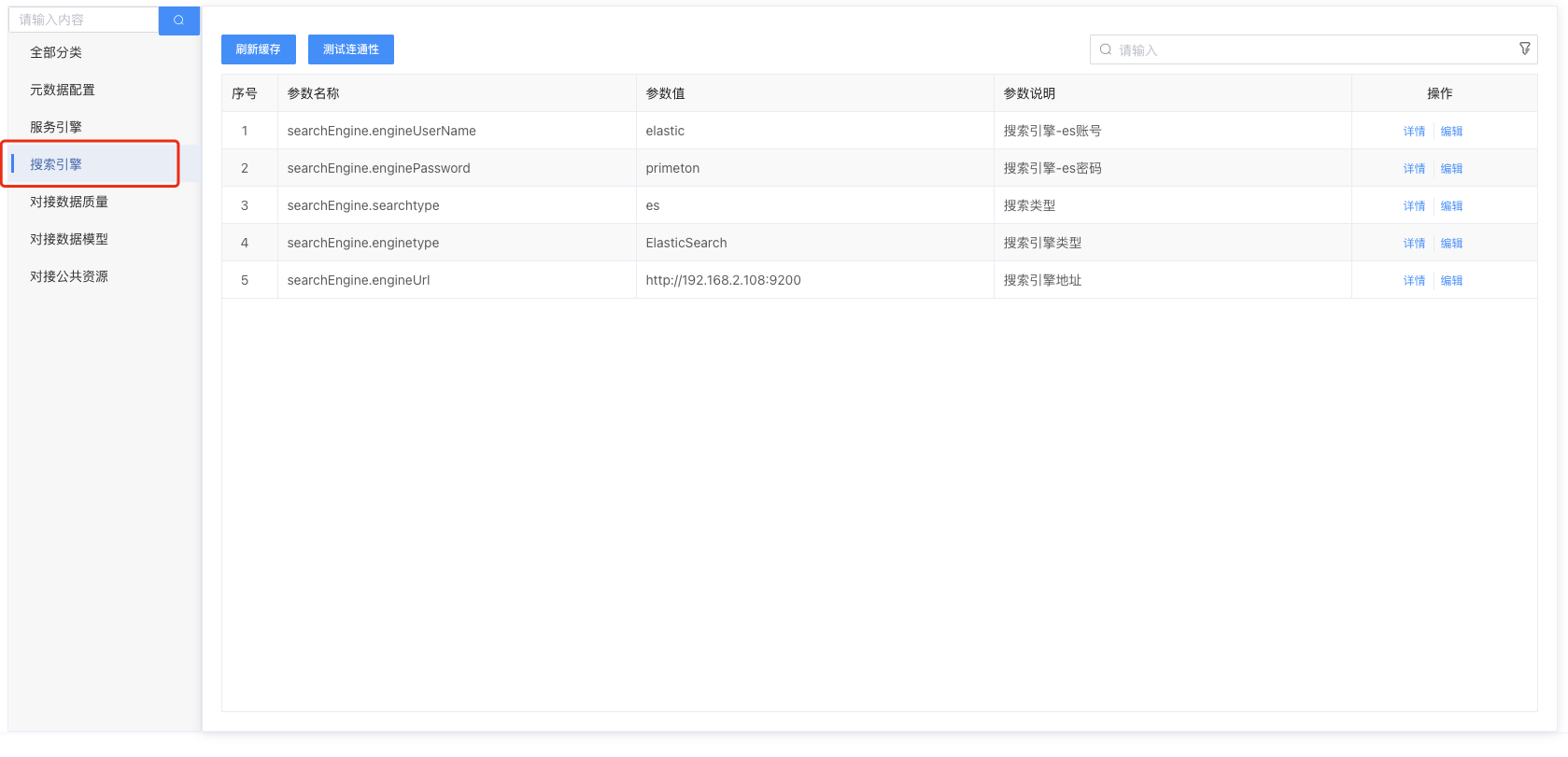Click description 搜索引擎-es密码
Screen dimensions: 1568x757
1052,168
